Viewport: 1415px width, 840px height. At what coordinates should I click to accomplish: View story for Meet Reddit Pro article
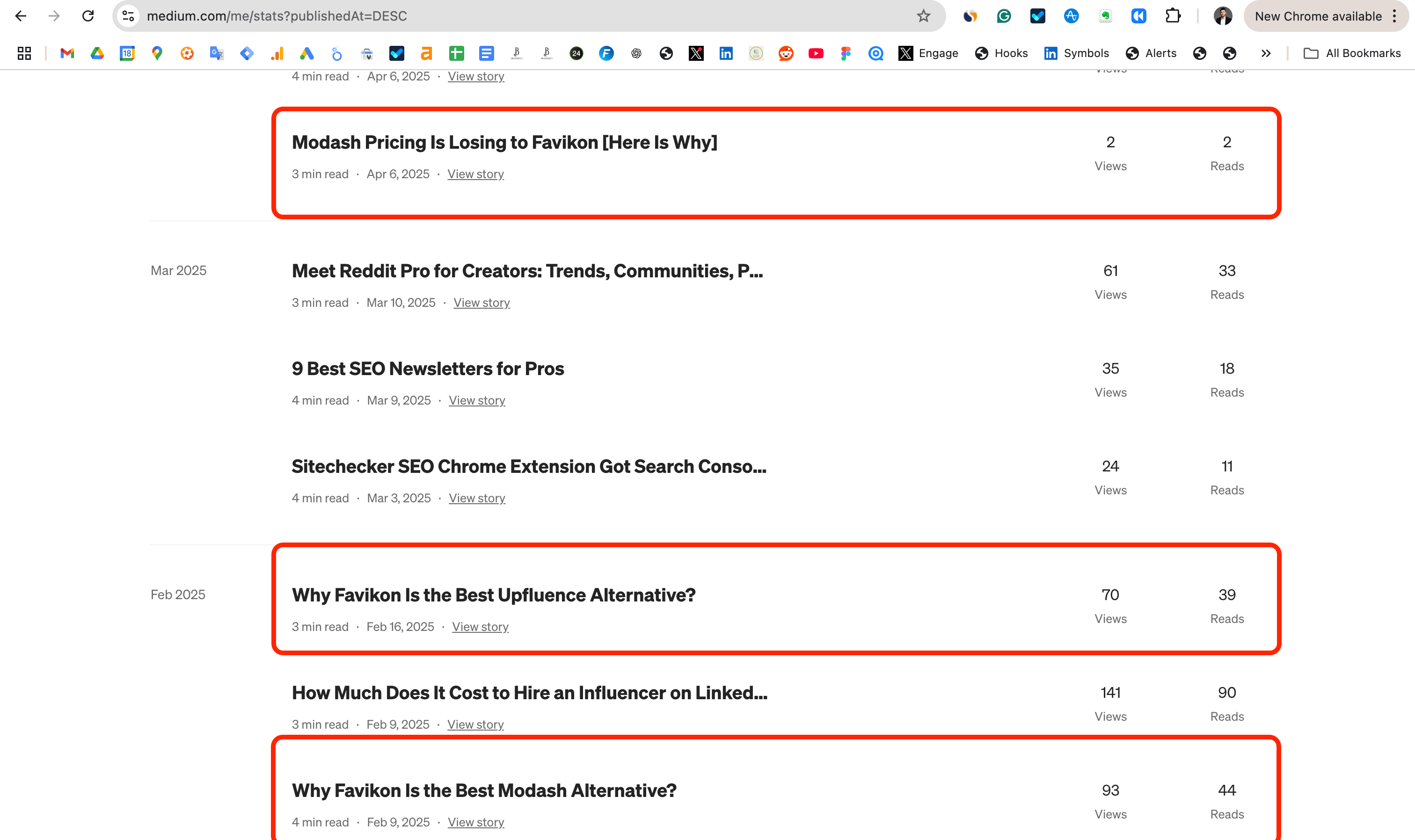pyautogui.click(x=482, y=303)
